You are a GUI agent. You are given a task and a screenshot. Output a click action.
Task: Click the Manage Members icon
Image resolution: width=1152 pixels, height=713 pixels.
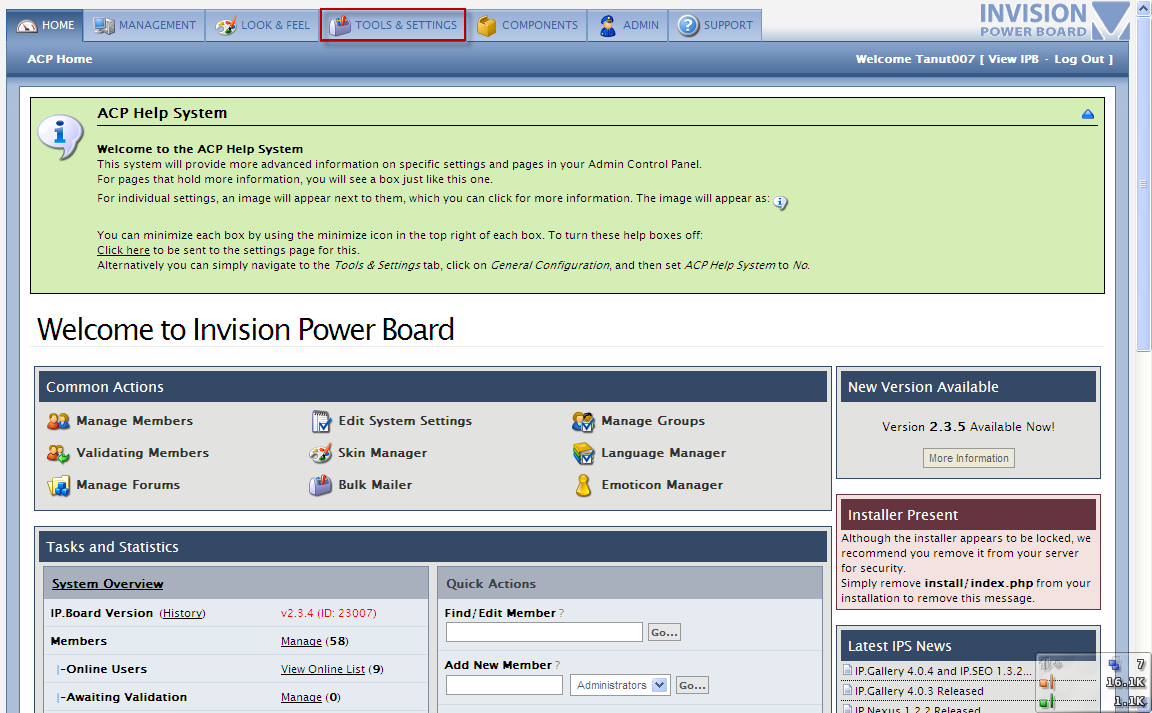pyautogui.click(x=58, y=421)
